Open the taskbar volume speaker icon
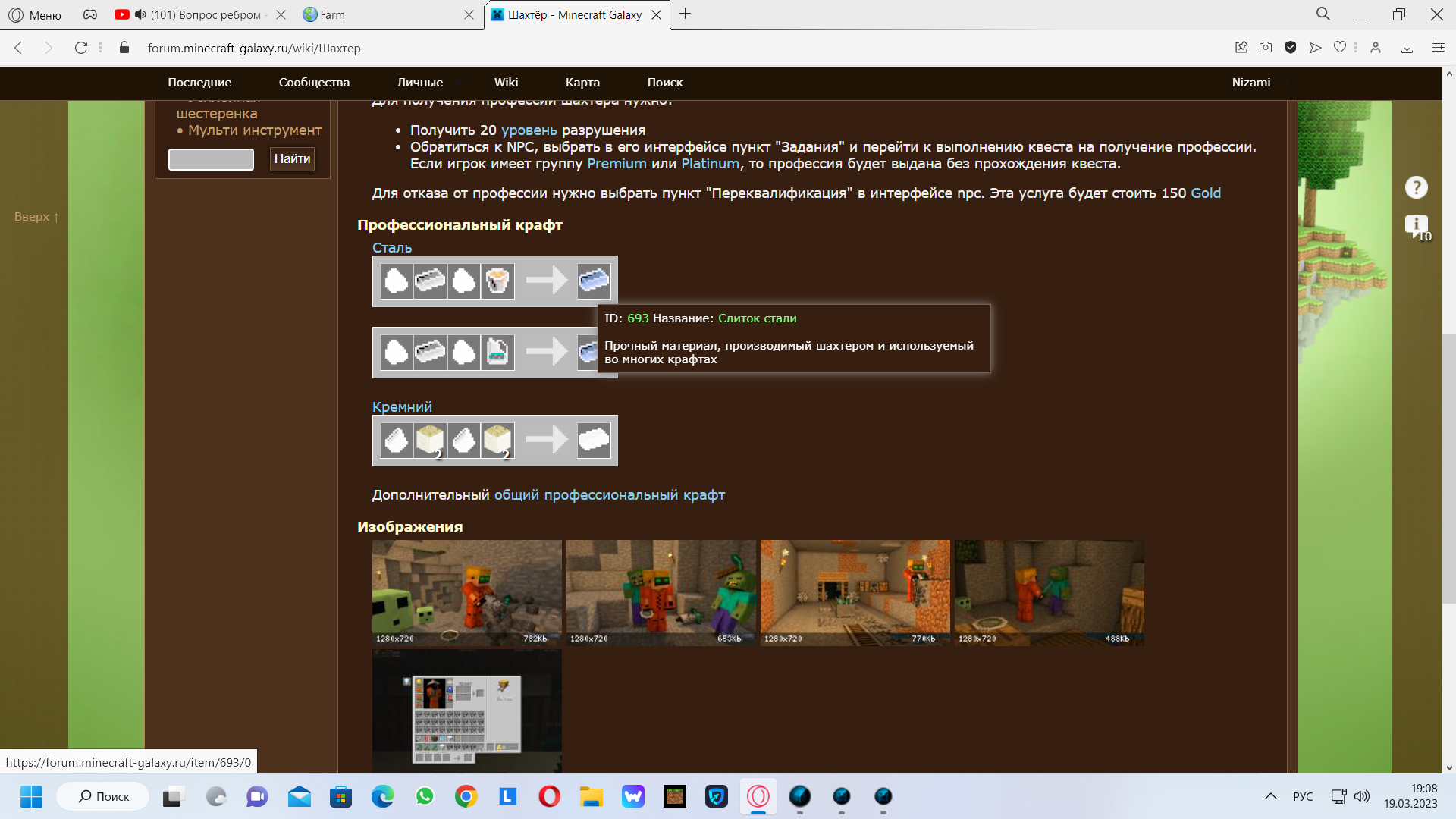This screenshot has width=1456, height=819. click(x=1362, y=796)
